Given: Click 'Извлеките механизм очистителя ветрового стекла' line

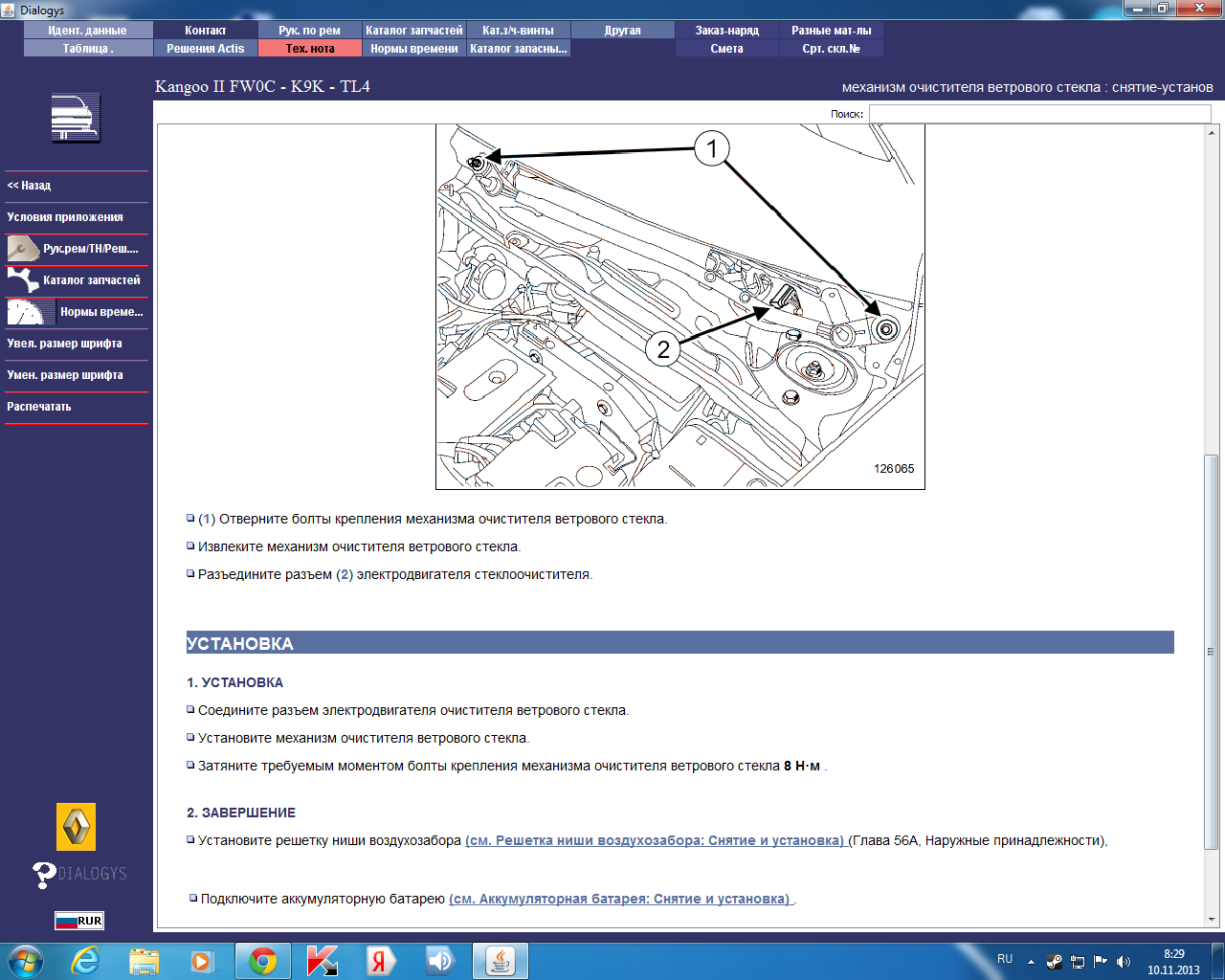Looking at the screenshot, I should [359, 547].
